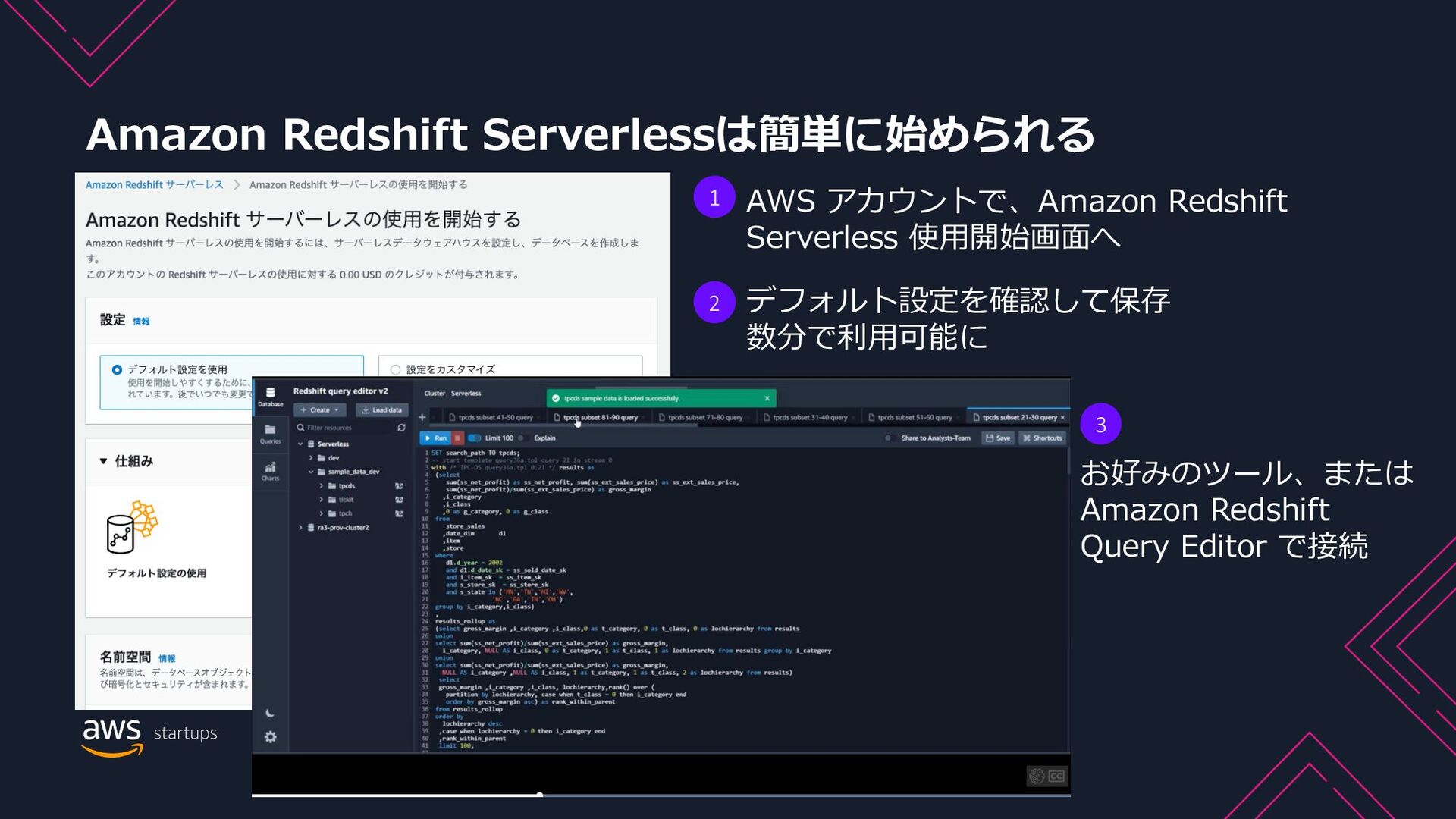The image size is (1456, 819).
Task: Click the 'Cluster' label in editor header
Action: coord(435,394)
